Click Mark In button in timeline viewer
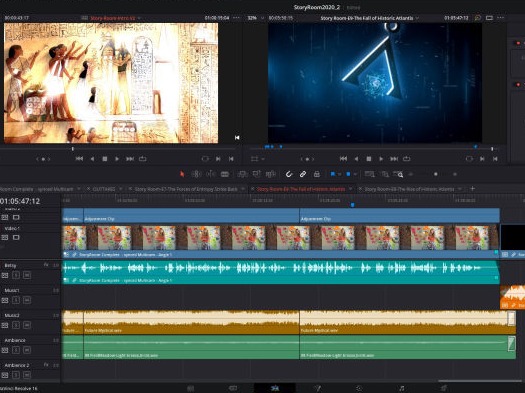 point(482,159)
